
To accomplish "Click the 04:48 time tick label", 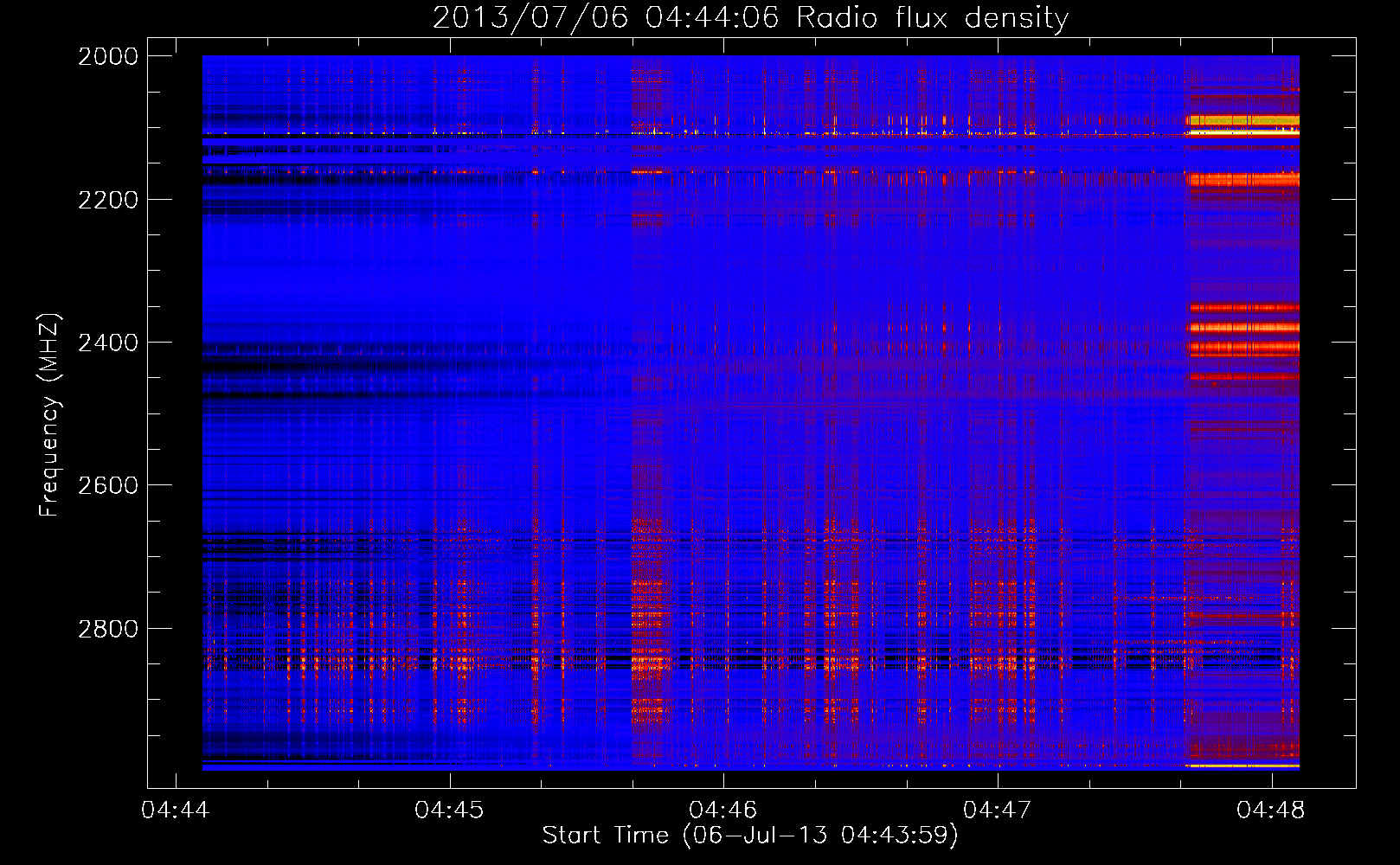I will tap(1271, 810).
